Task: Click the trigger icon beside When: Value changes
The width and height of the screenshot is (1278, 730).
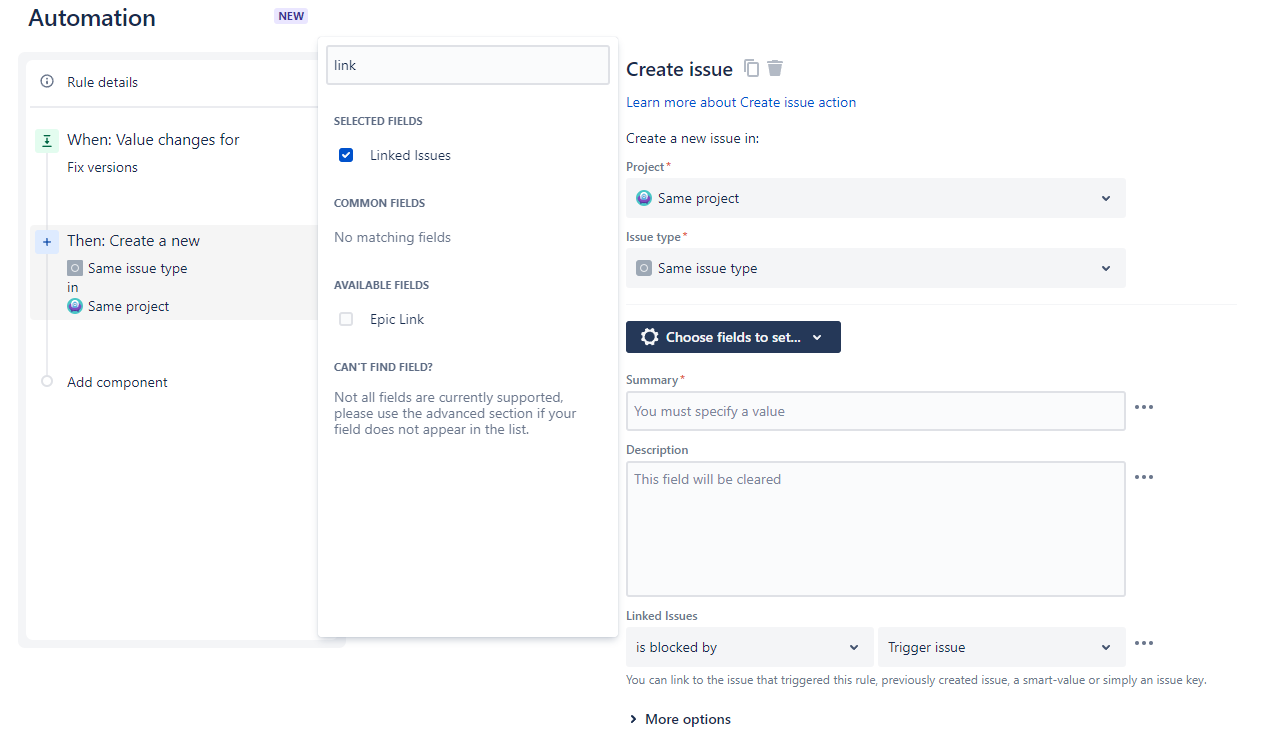Action: pos(46,140)
